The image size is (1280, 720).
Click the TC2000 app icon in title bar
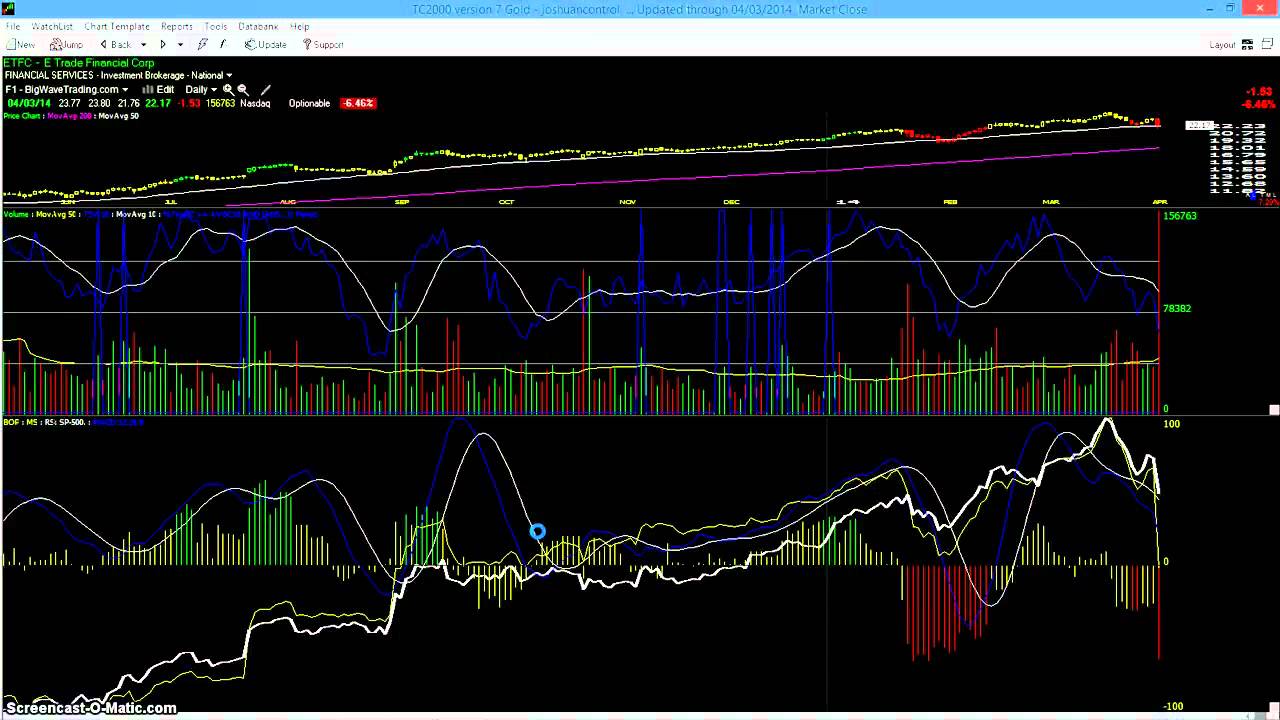click(x=9, y=9)
